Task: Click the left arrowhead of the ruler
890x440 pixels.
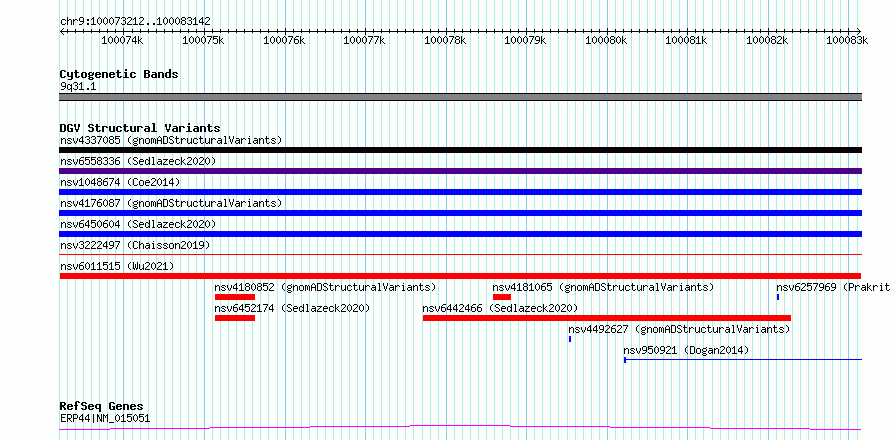Action: (62, 31)
